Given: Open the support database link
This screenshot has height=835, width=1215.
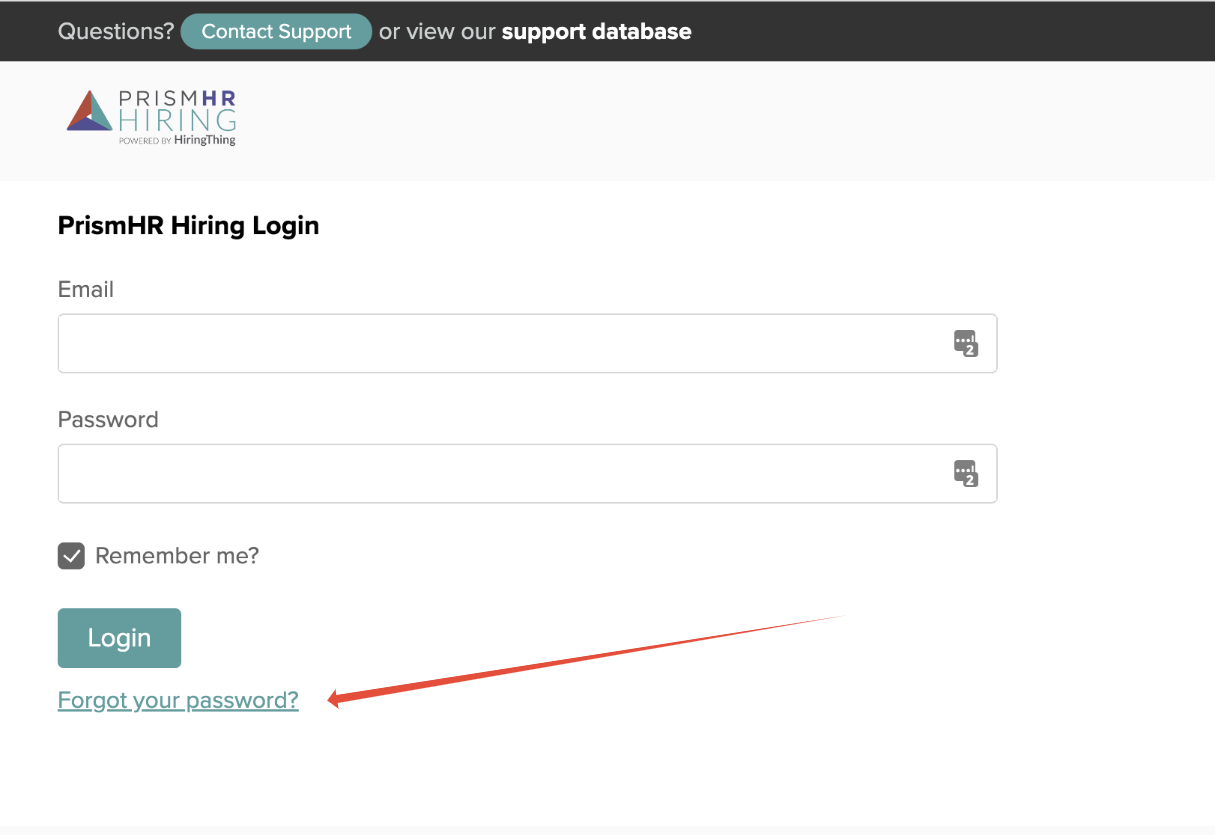Looking at the screenshot, I should (x=596, y=31).
